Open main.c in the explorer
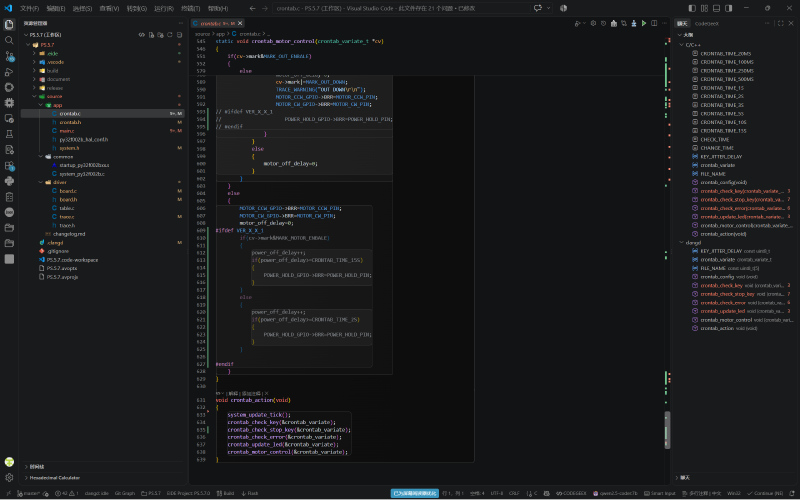 click(x=67, y=131)
